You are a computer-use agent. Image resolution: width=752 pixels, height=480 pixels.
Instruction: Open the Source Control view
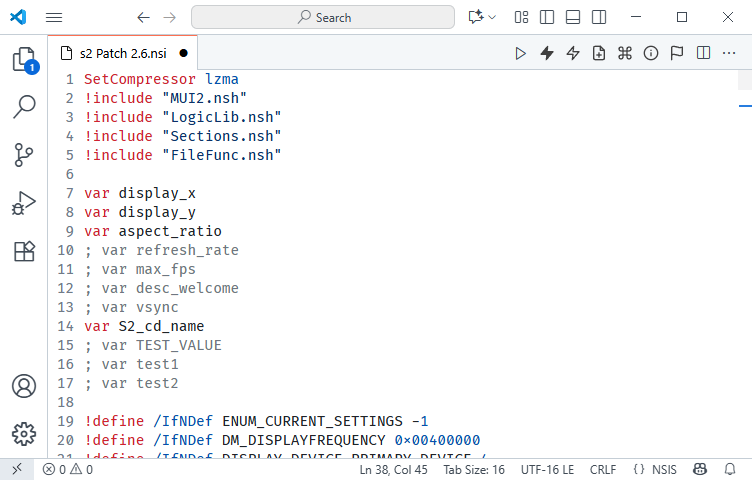click(24, 155)
